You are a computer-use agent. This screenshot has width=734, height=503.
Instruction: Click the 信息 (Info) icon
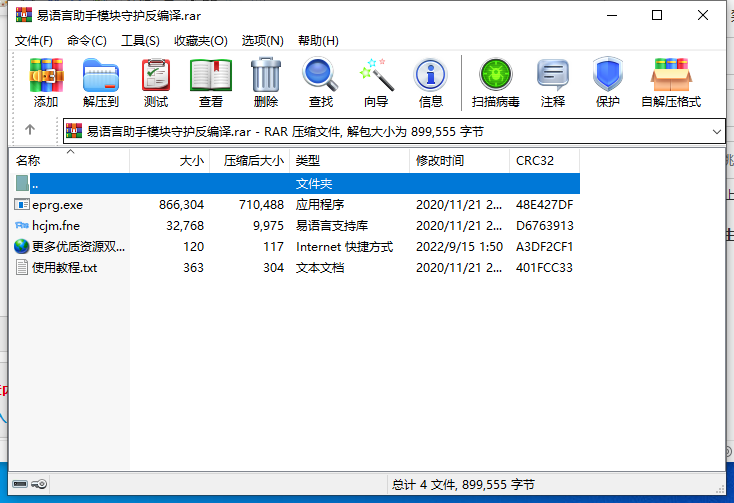431,75
